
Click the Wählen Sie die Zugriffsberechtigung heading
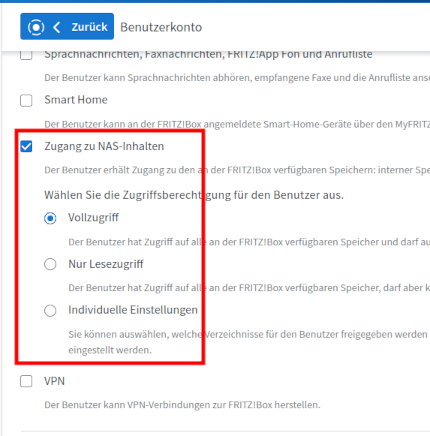(x=194, y=195)
